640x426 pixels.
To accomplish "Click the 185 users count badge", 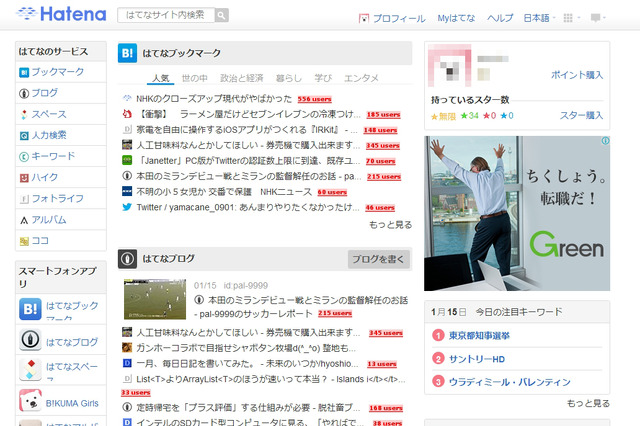I will point(383,115).
